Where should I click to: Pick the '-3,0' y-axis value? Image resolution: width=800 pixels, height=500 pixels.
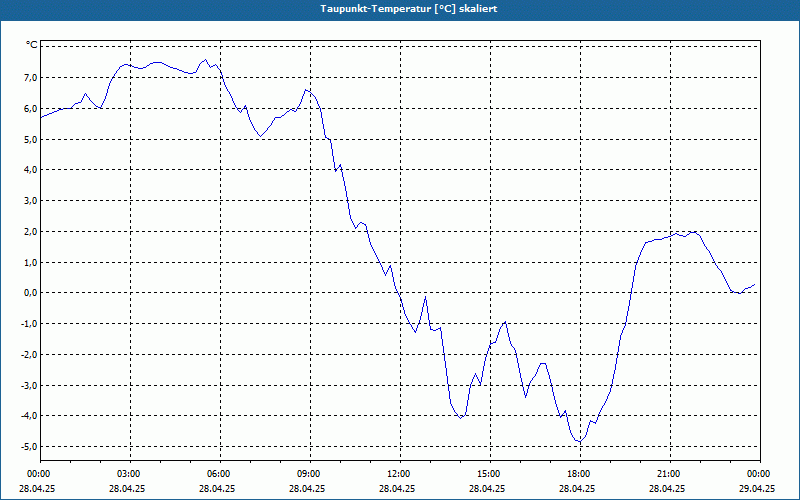point(29,385)
